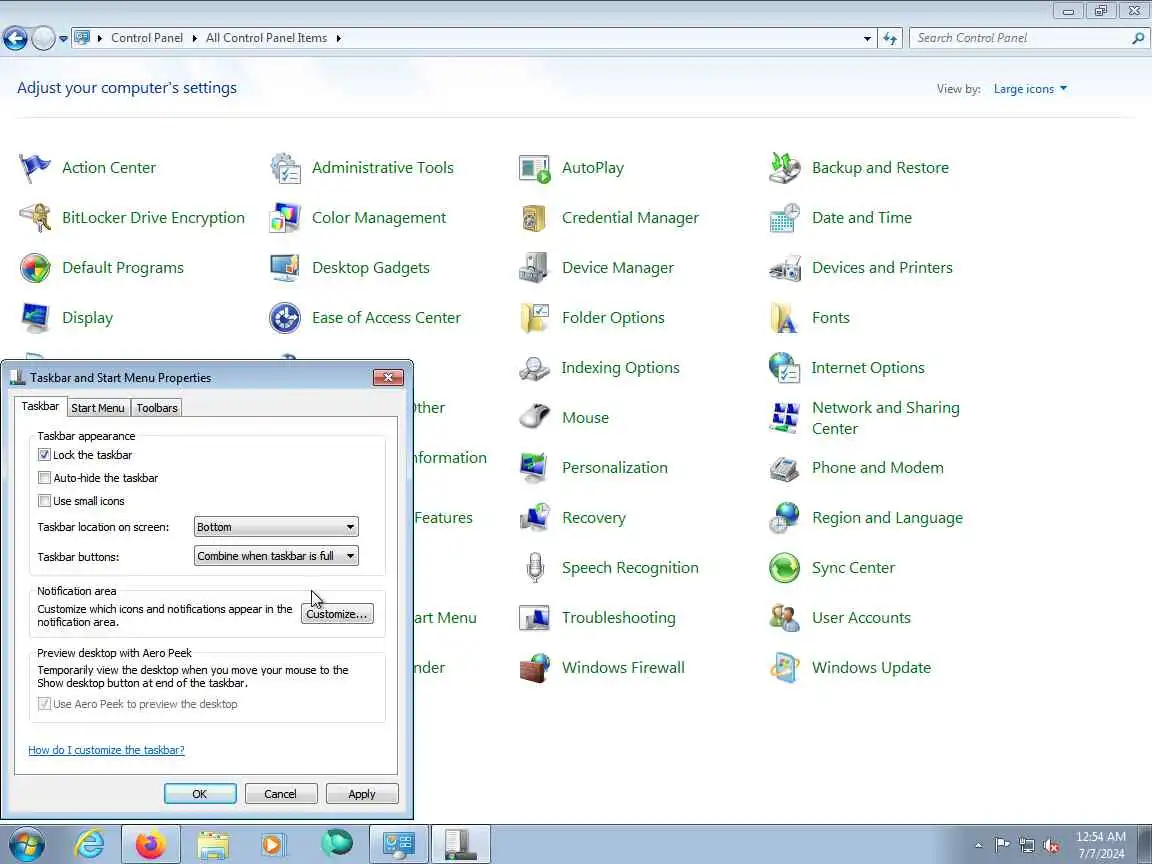Open the Network and Sharing Center icon

point(785,418)
